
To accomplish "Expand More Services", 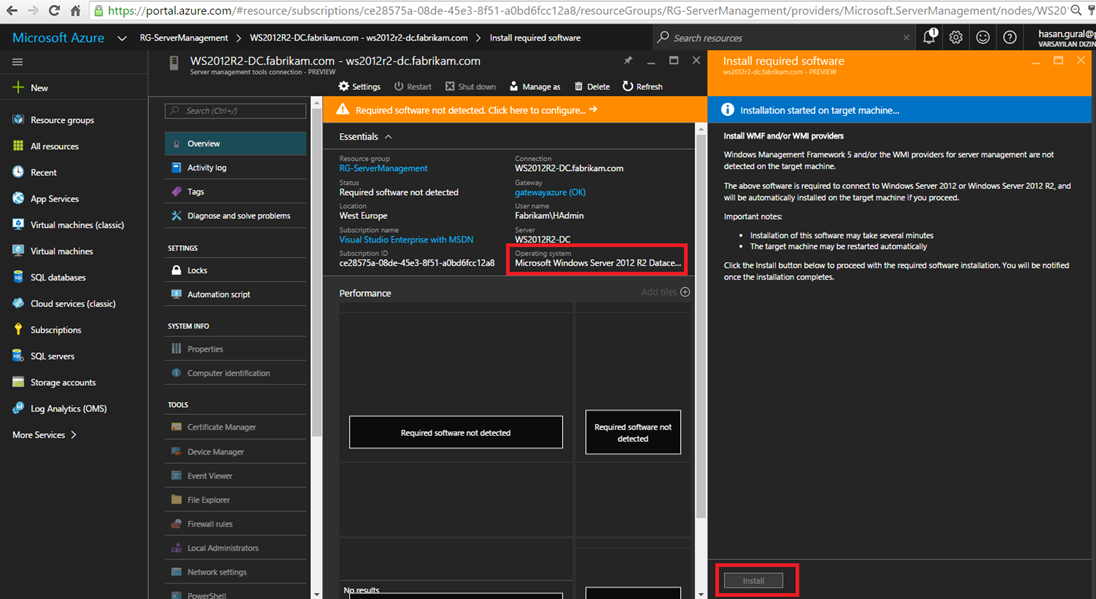I will (x=44, y=435).
